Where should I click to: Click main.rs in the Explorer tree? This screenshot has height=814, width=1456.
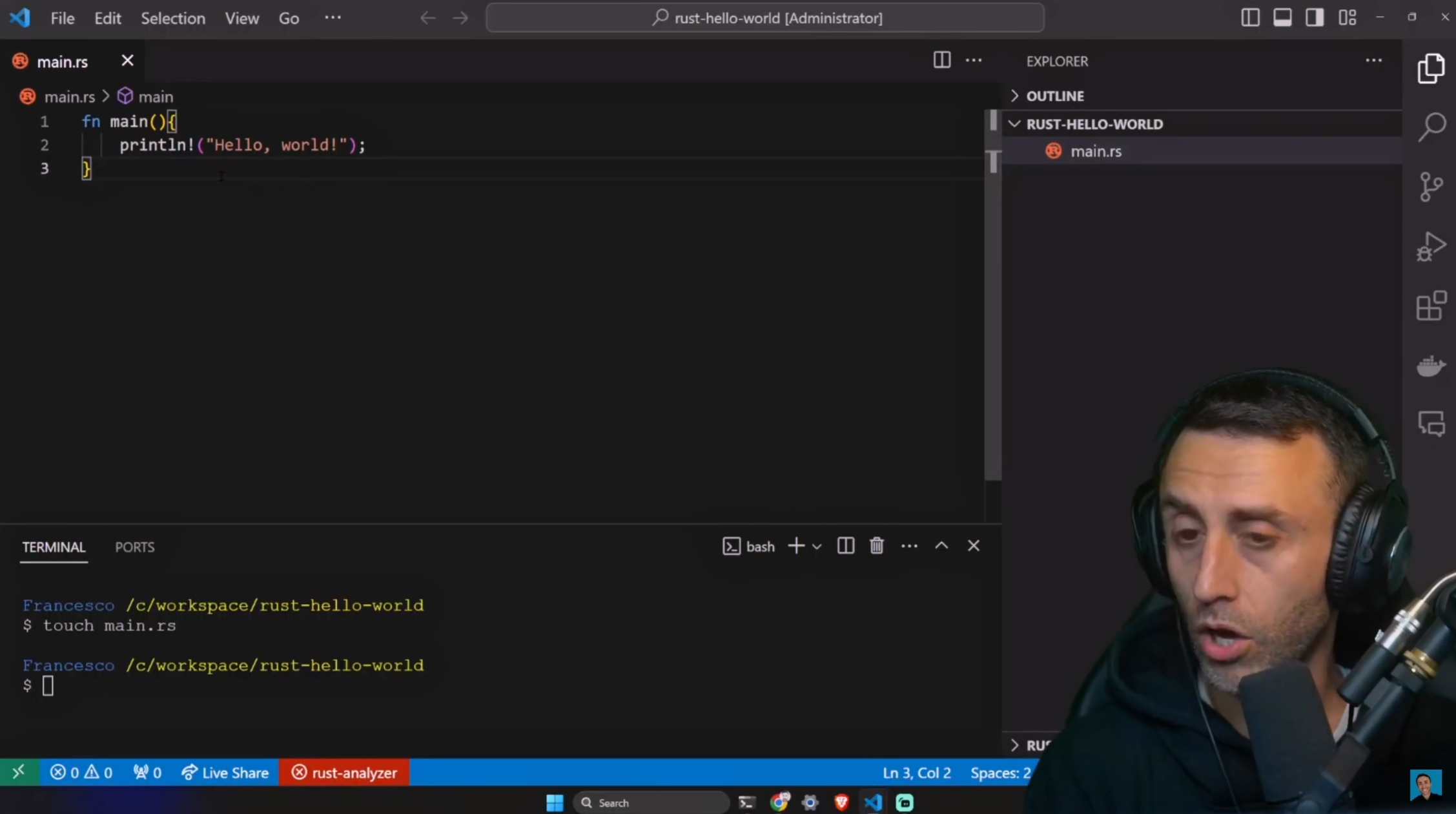1096,151
